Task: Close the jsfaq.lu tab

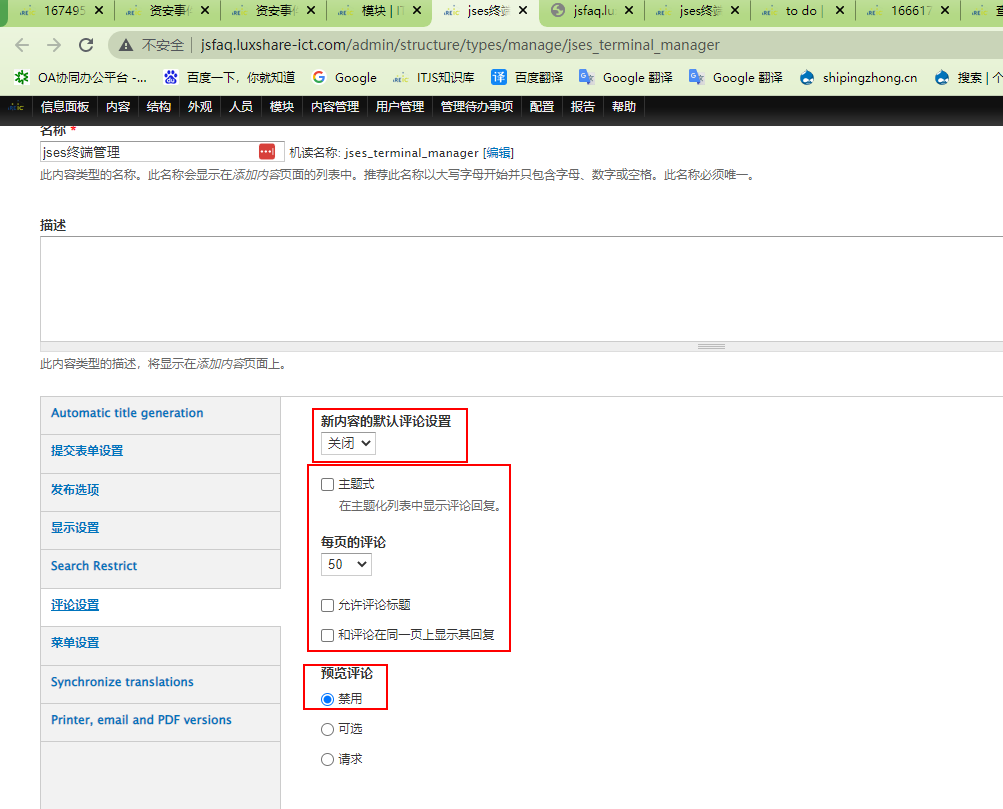Action: click(629, 10)
